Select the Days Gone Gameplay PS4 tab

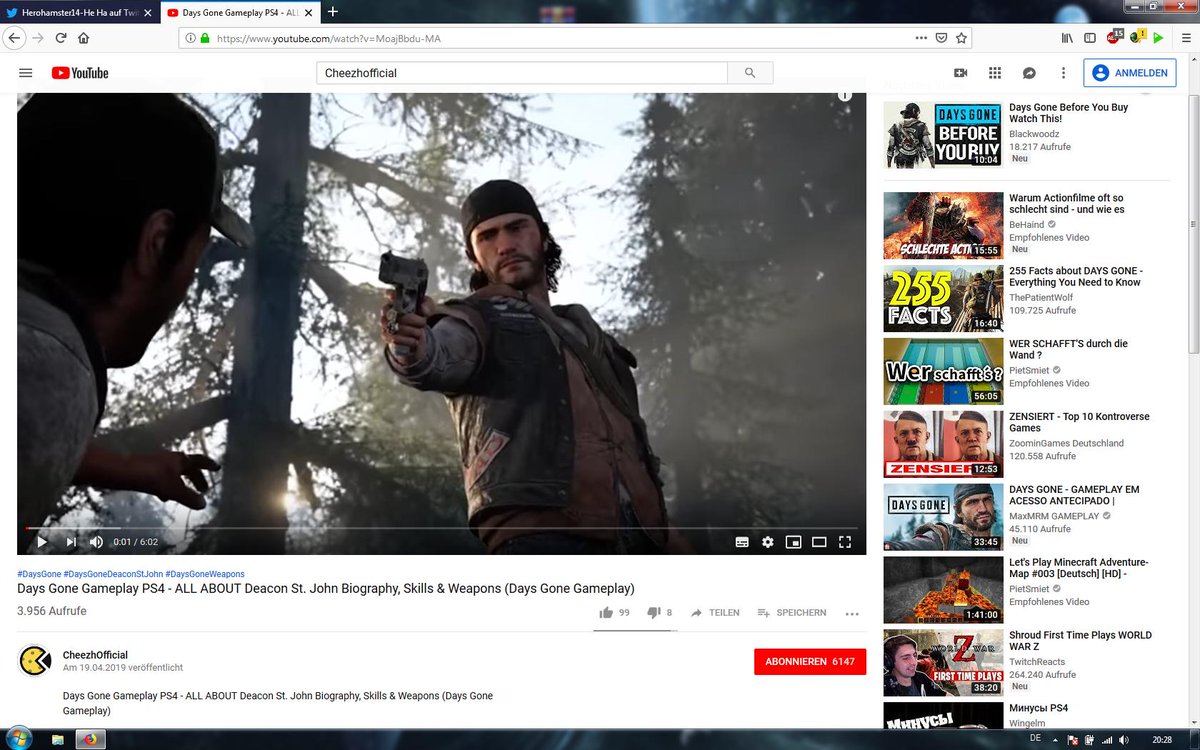(x=239, y=12)
